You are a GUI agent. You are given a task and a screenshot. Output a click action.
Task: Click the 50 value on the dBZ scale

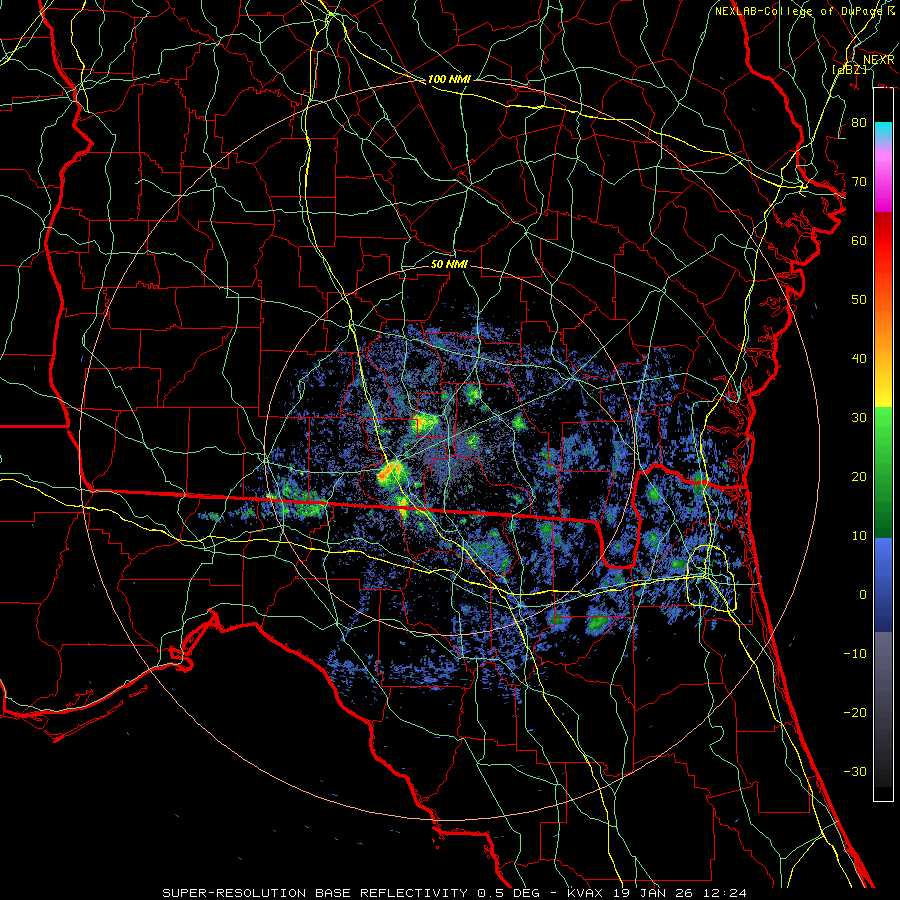tap(859, 300)
